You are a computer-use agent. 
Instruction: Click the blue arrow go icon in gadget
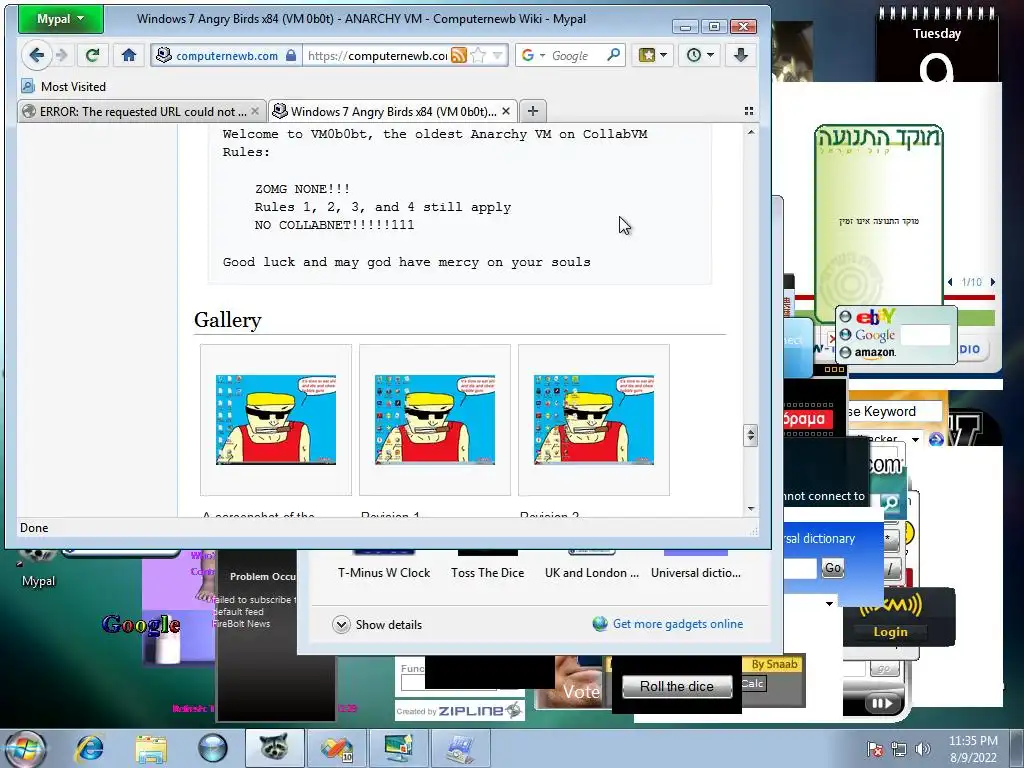pos(936,439)
